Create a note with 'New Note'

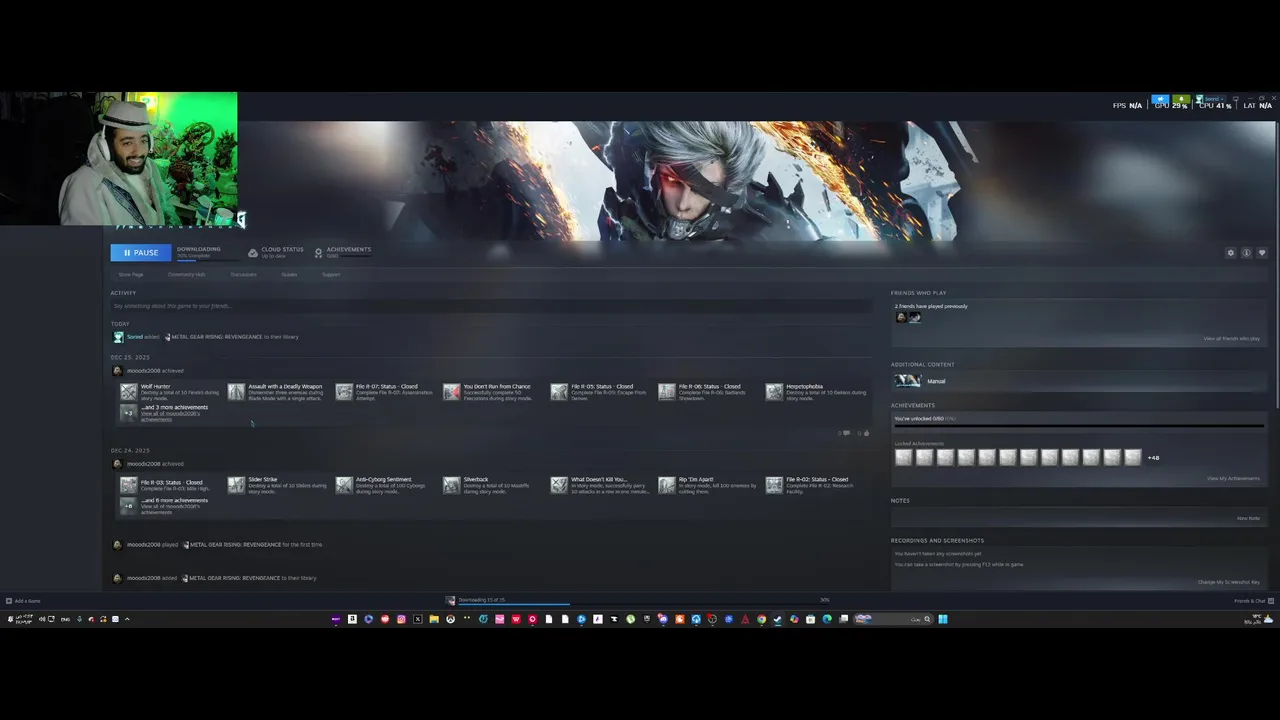(x=1248, y=519)
